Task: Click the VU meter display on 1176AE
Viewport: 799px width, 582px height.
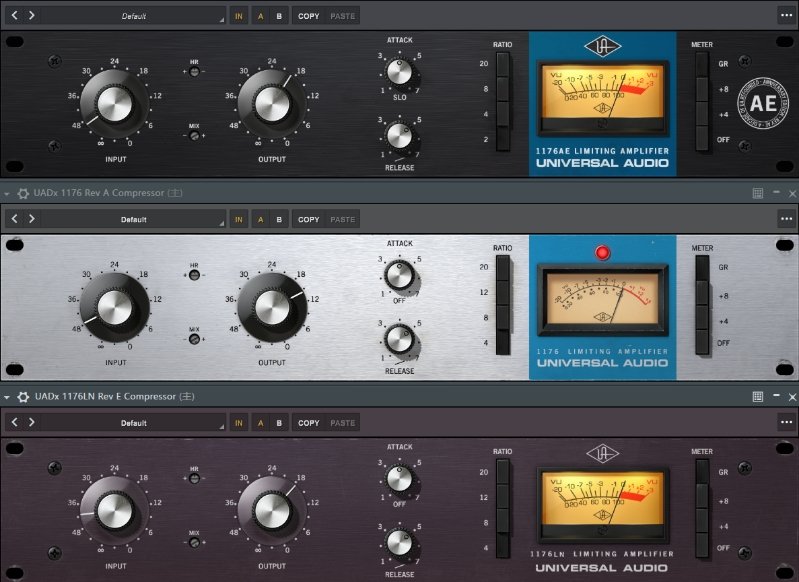Action: [602, 97]
